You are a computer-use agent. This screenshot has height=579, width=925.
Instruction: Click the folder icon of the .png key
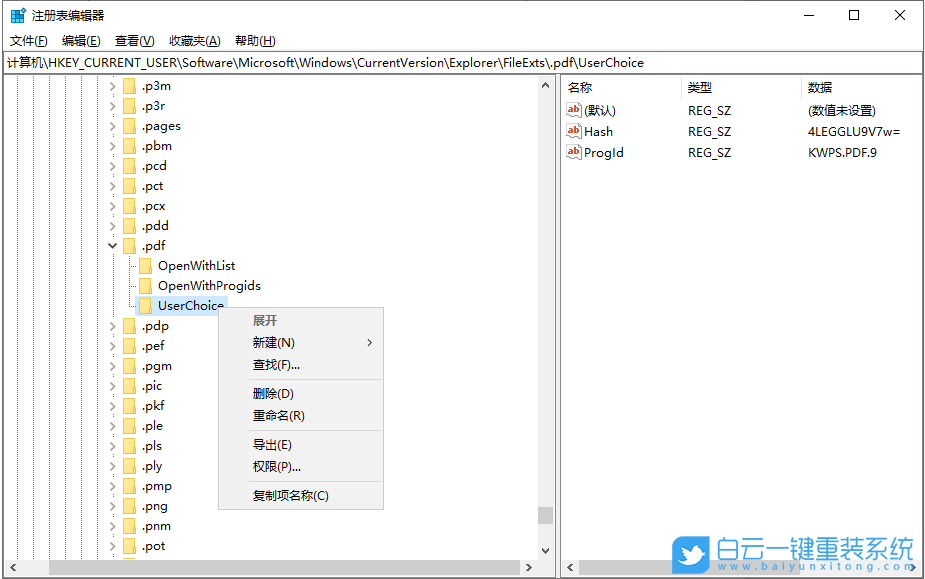click(x=131, y=505)
